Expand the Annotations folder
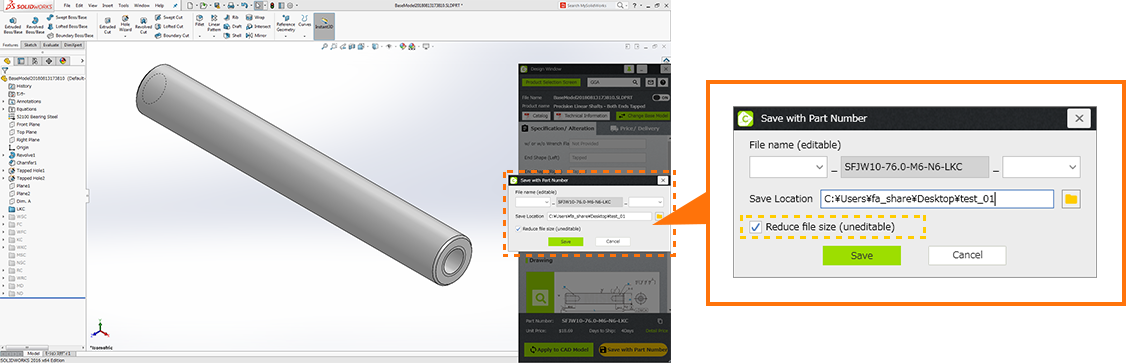This screenshot has height=363, width=1126. [4, 101]
